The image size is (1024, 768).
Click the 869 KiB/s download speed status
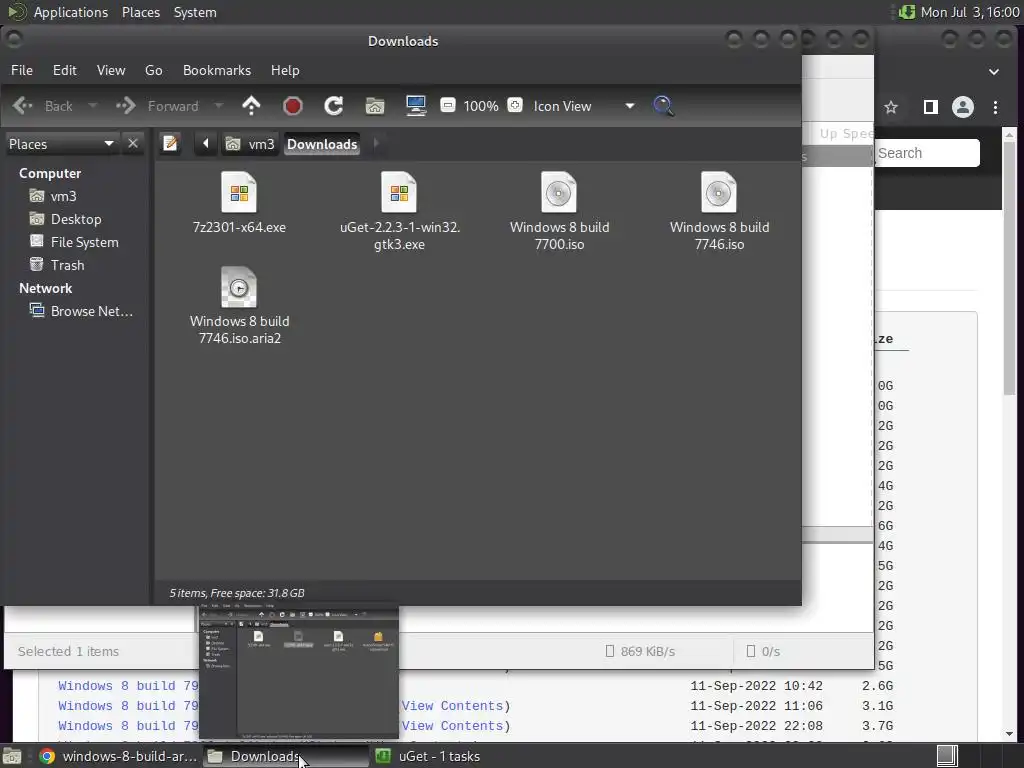pos(640,651)
